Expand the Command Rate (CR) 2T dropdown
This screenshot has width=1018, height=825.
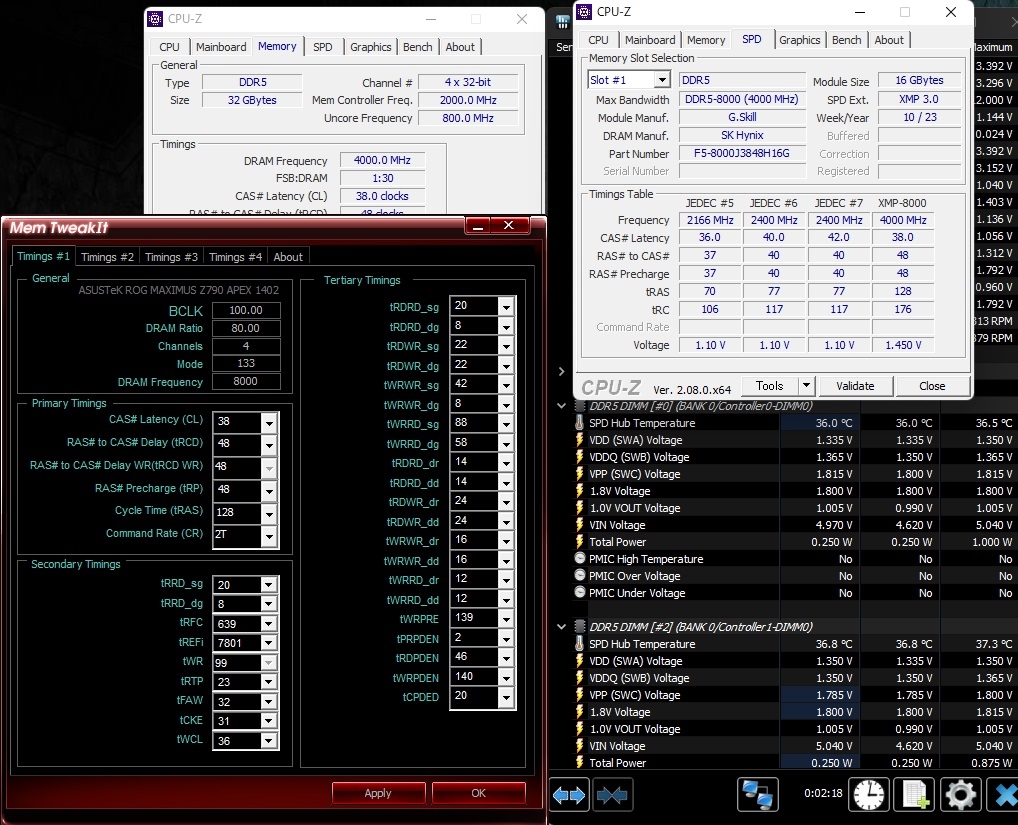click(268, 536)
